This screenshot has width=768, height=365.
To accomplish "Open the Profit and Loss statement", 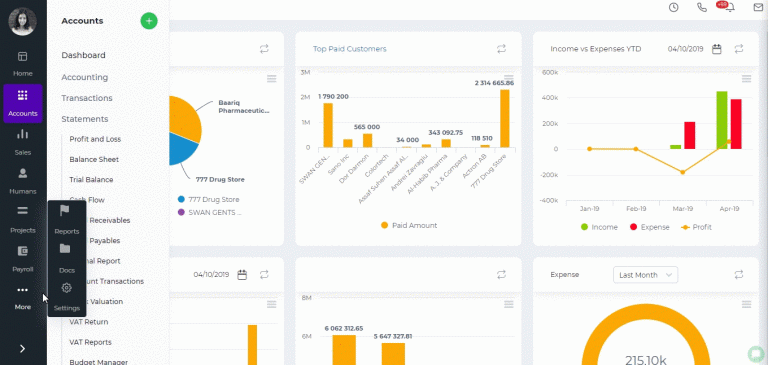I will click(95, 139).
